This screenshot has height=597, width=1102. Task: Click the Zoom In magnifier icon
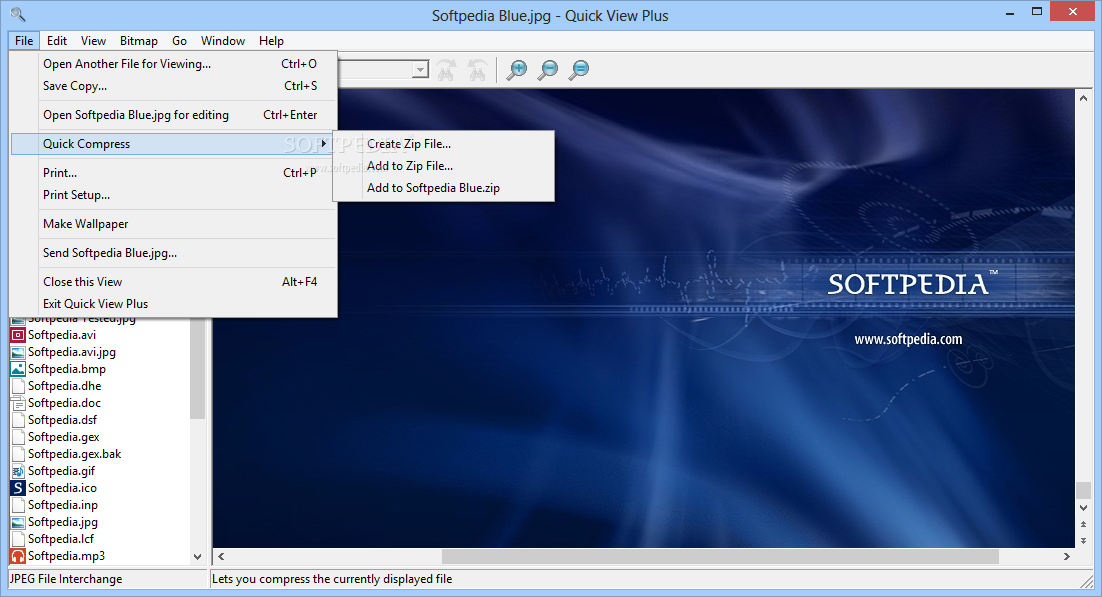click(x=517, y=69)
